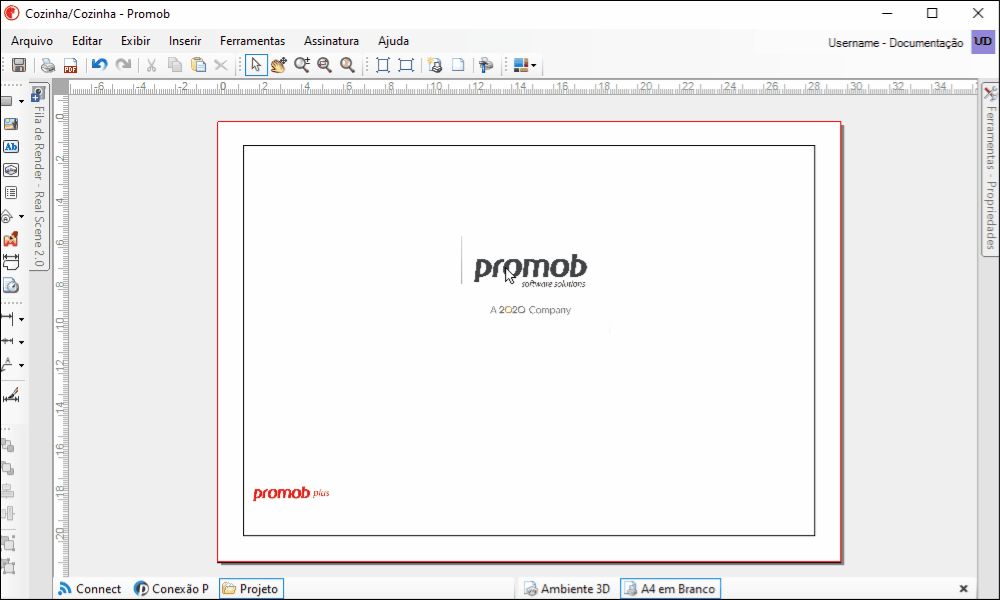The width and height of the screenshot is (1000, 600).
Task: Select the Ab text box tool
Action: [11, 147]
